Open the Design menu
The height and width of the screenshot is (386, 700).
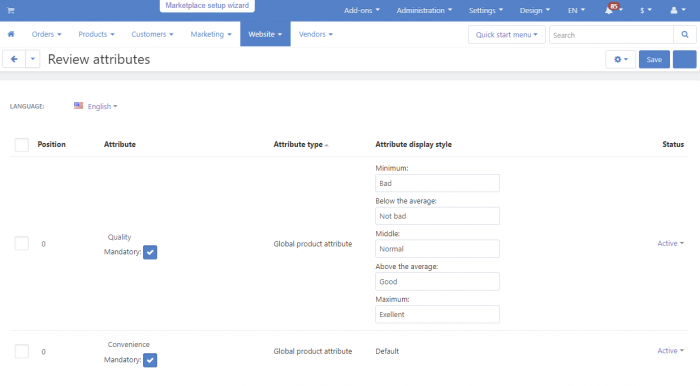click(x=534, y=10)
